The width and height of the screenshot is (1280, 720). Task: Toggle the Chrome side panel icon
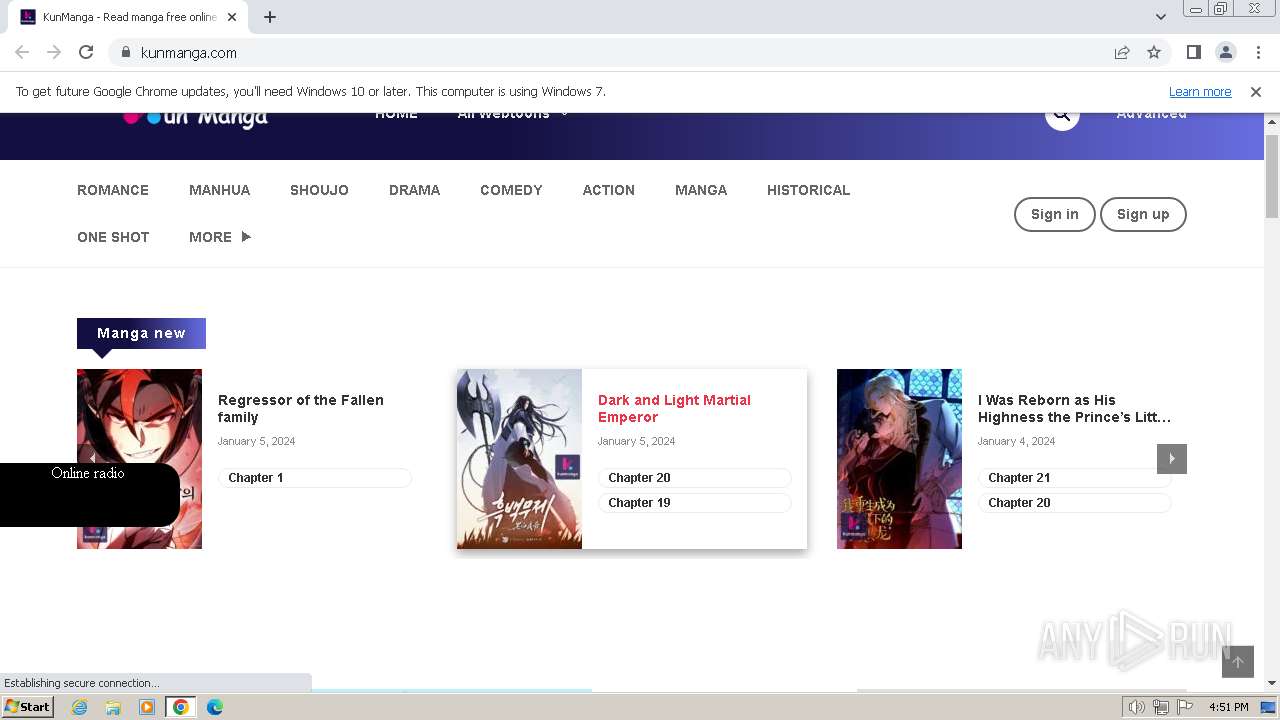(x=1193, y=52)
